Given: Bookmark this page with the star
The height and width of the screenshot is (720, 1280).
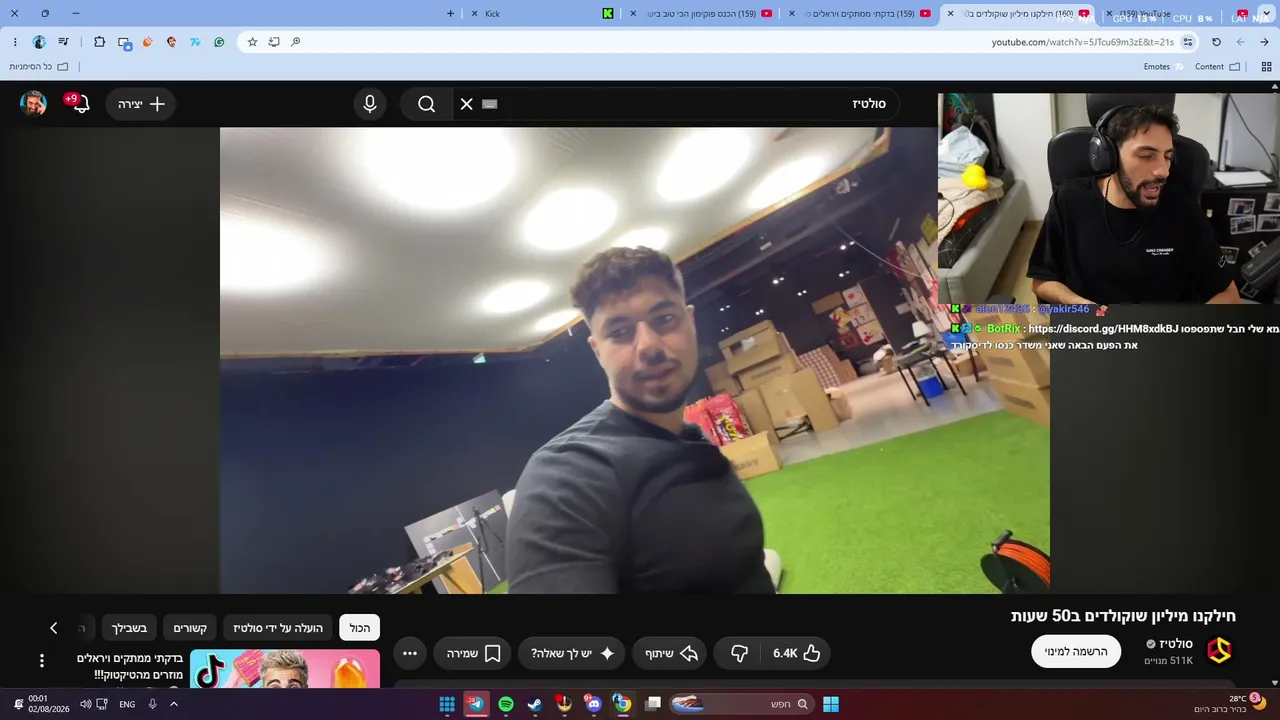Looking at the screenshot, I should click(252, 42).
